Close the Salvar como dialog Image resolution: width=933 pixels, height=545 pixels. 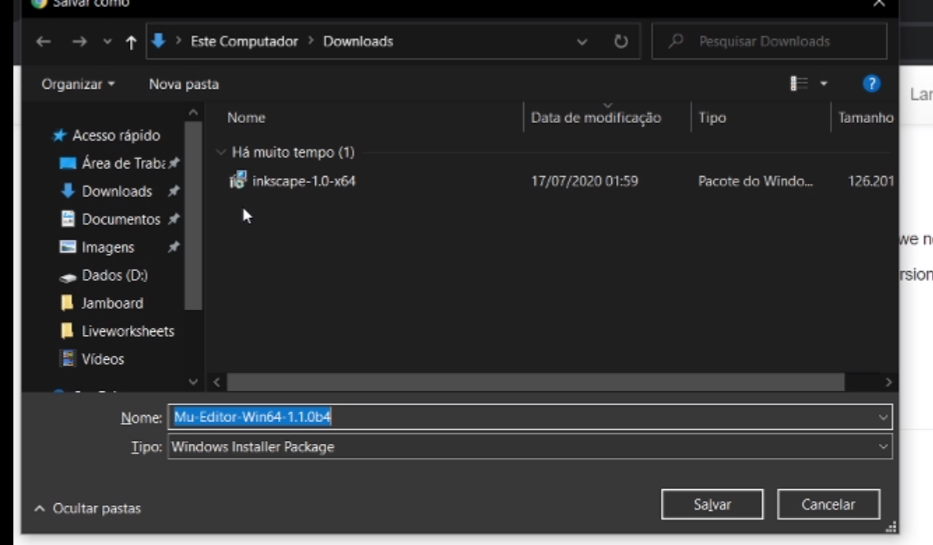click(879, 4)
